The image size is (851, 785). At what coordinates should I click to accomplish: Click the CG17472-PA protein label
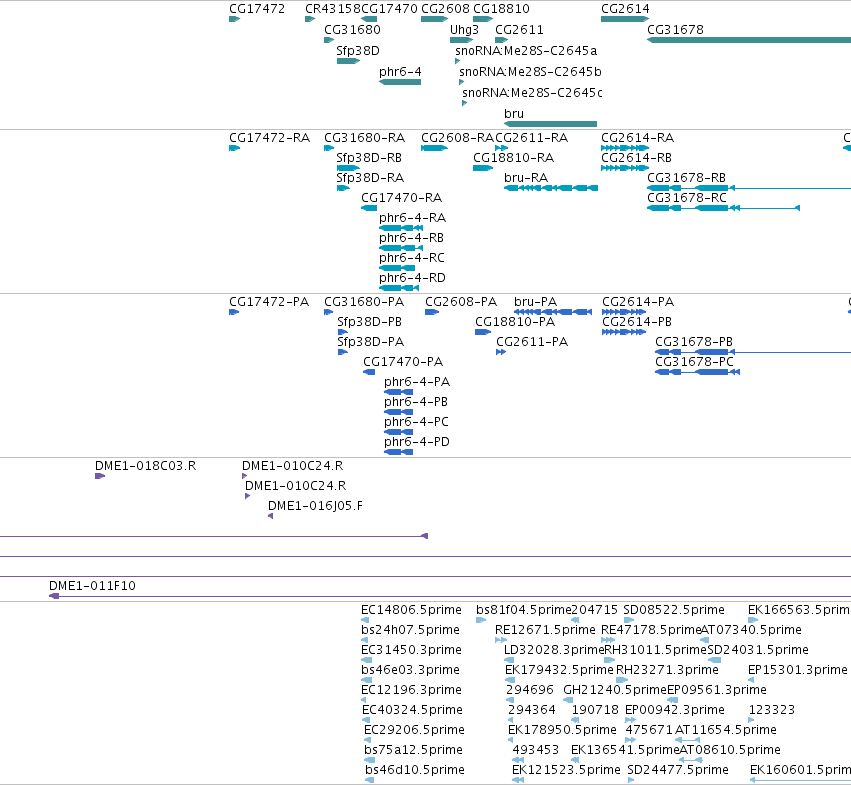point(269,302)
